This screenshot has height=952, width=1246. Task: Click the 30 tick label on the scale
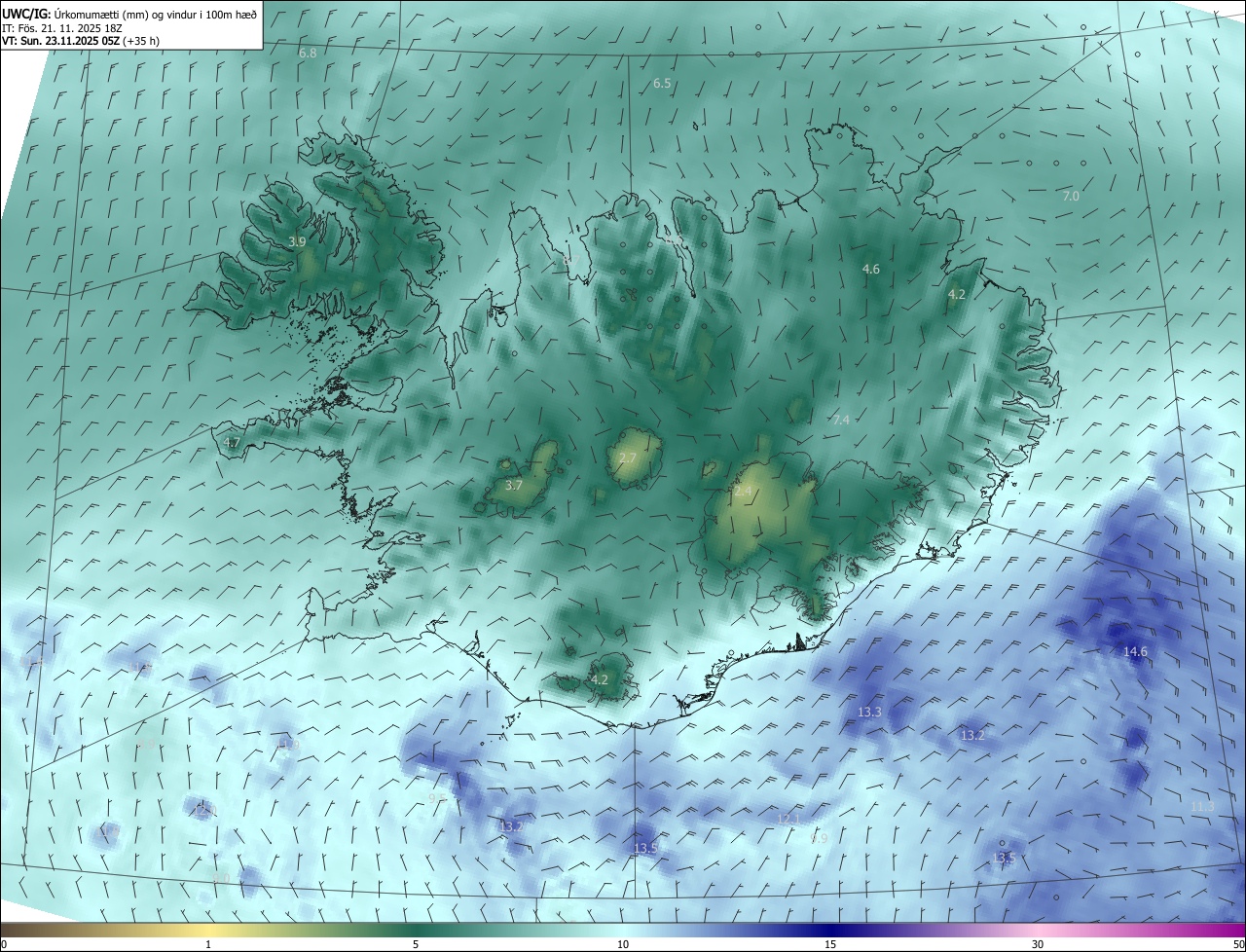(1038, 944)
